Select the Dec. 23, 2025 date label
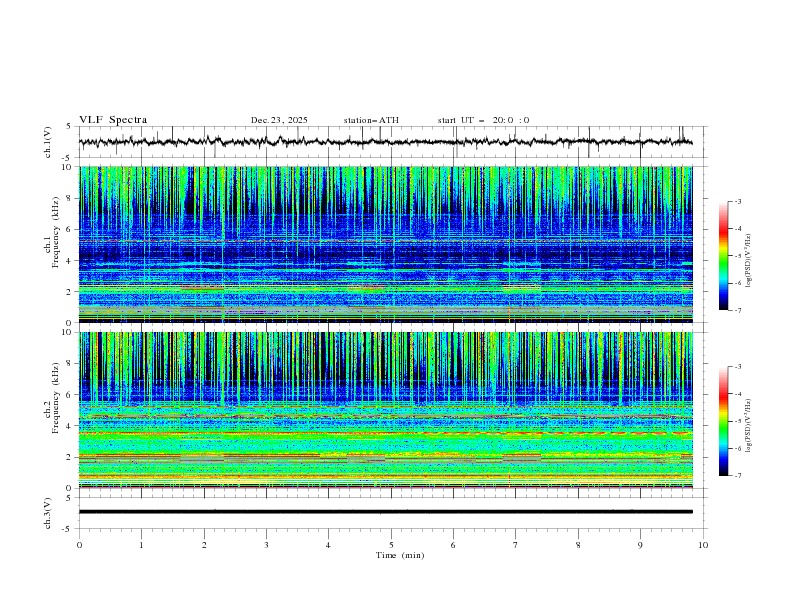 tap(279, 120)
